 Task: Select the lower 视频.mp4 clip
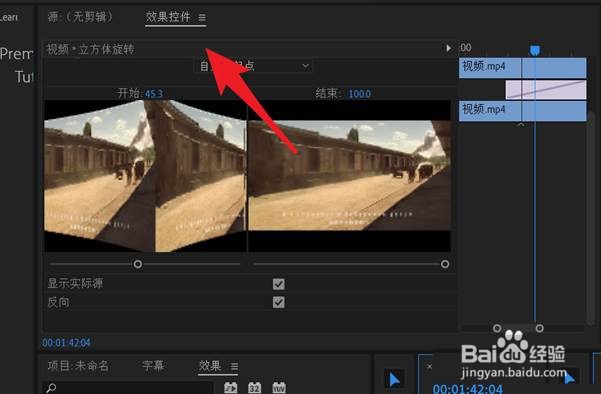(523, 111)
